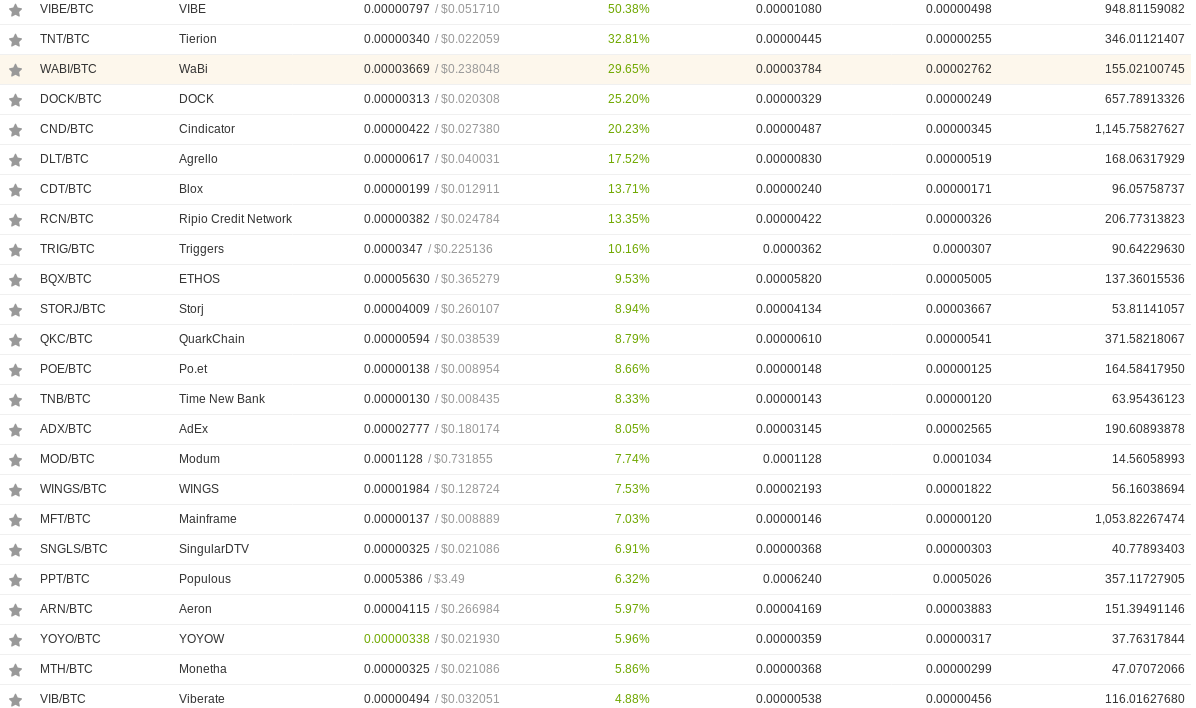Star the SNGLS/BTC pair
The height and width of the screenshot is (708, 1196).
click(15, 550)
